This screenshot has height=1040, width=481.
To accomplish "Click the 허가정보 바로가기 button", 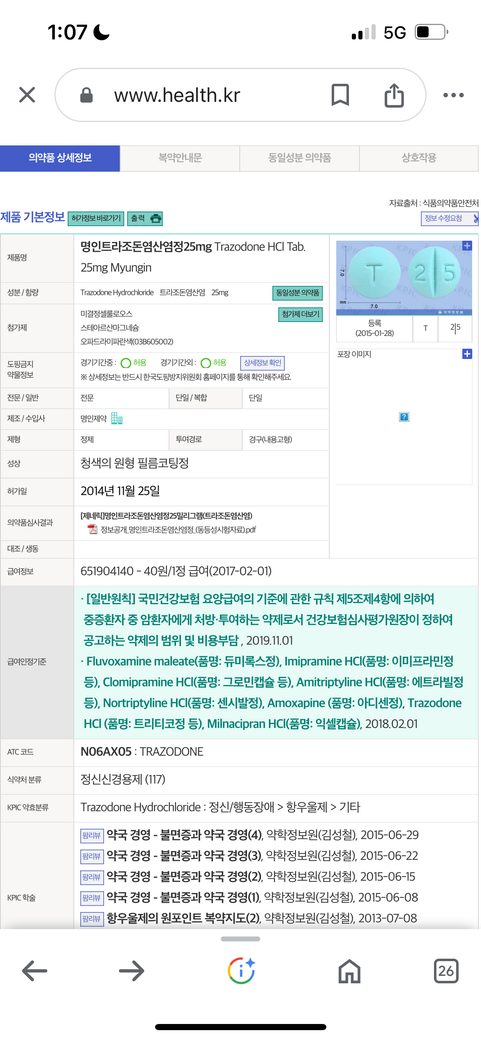I will click(x=96, y=218).
